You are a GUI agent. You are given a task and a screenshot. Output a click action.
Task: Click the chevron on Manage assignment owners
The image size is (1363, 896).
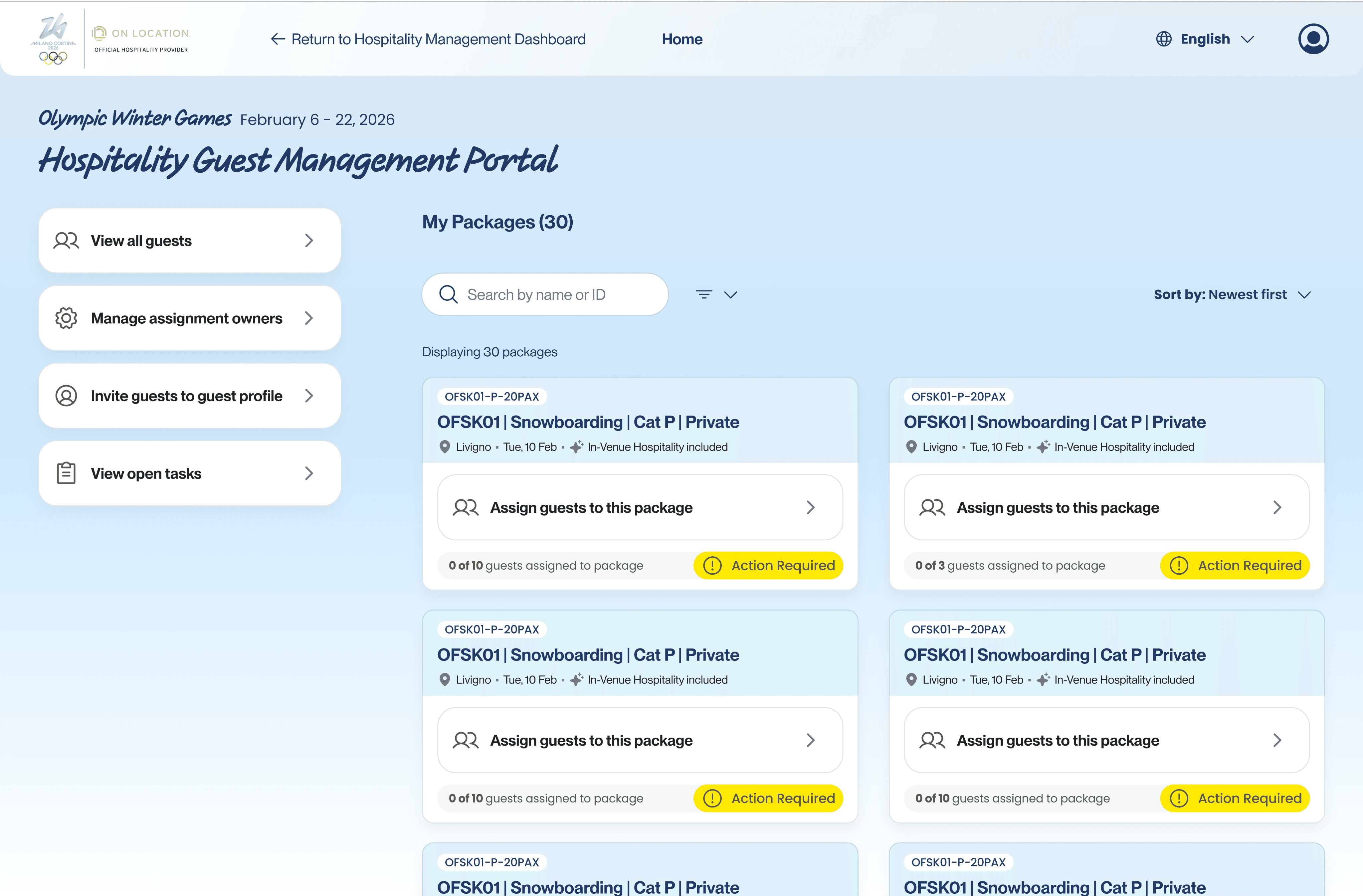click(x=309, y=318)
